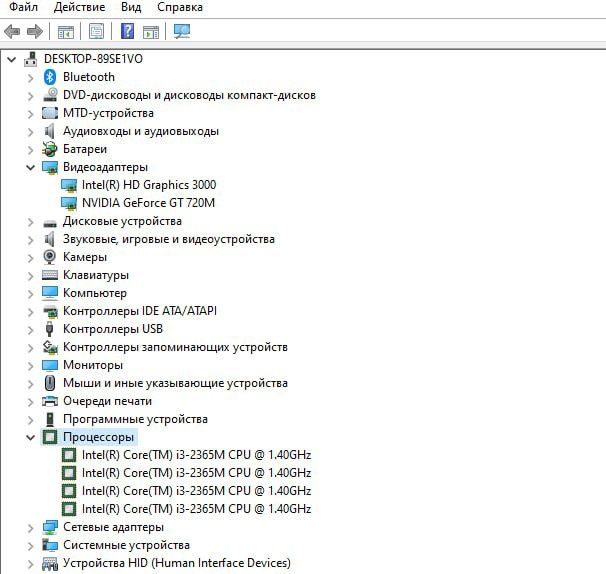Toggle the action pane toolbar icon
This screenshot has width=606, height=574.
151,32
